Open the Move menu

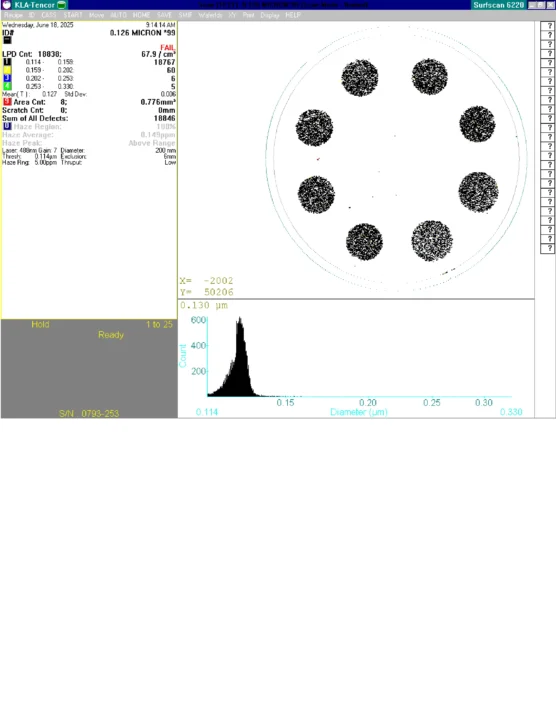96,15
